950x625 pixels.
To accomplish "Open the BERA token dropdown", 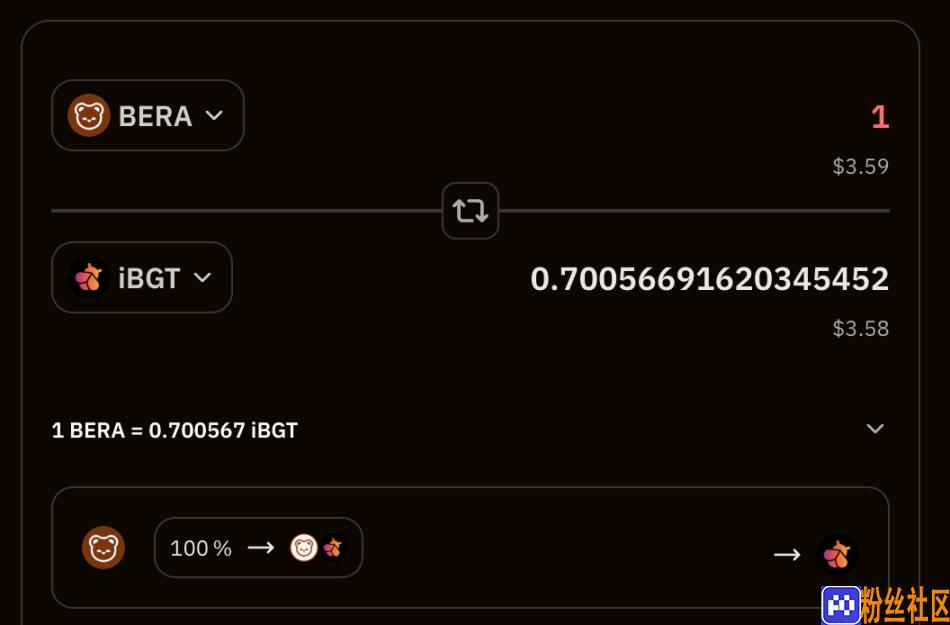I will (x=148, y=115).
